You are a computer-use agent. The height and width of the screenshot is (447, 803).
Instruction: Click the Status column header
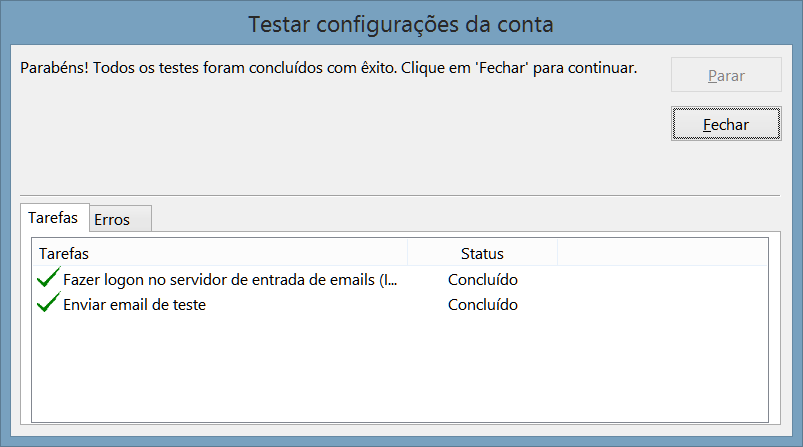point(482,253)
